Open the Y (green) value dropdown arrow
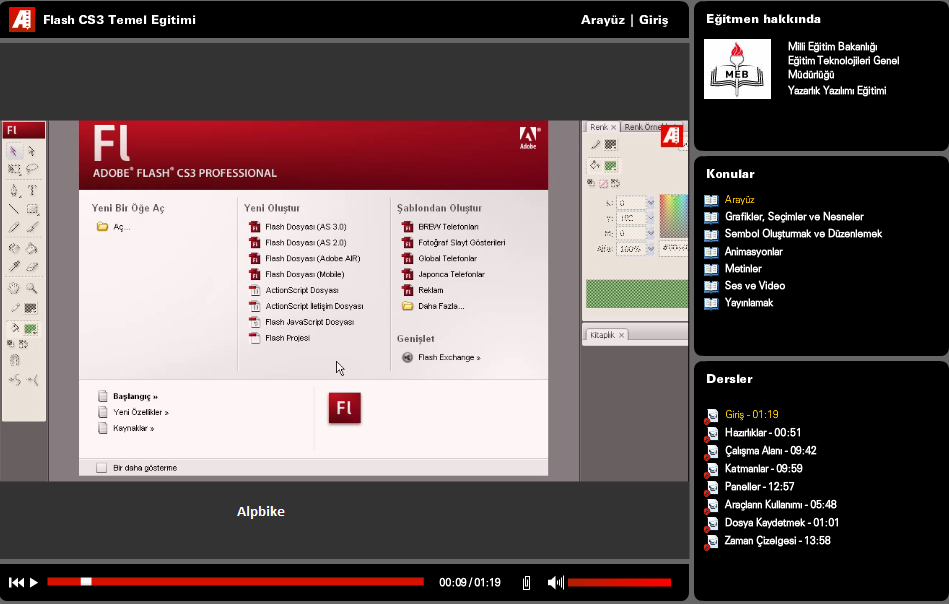Screen dimensions: 949x604 [651, 218]
